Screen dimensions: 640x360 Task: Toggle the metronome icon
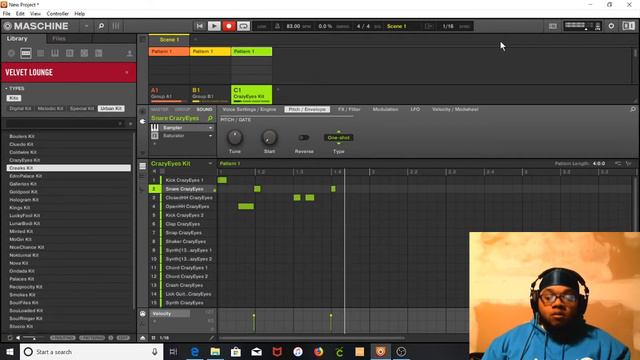[x=277, y=26]
